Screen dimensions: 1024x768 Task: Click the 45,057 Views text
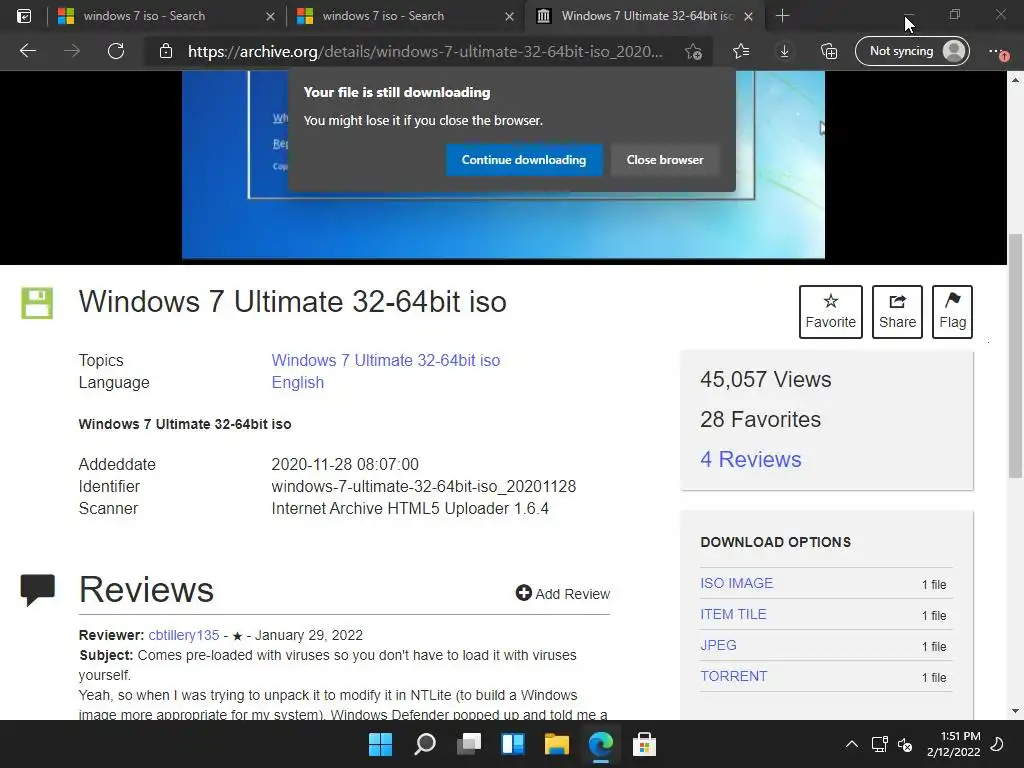coord(765,379)
